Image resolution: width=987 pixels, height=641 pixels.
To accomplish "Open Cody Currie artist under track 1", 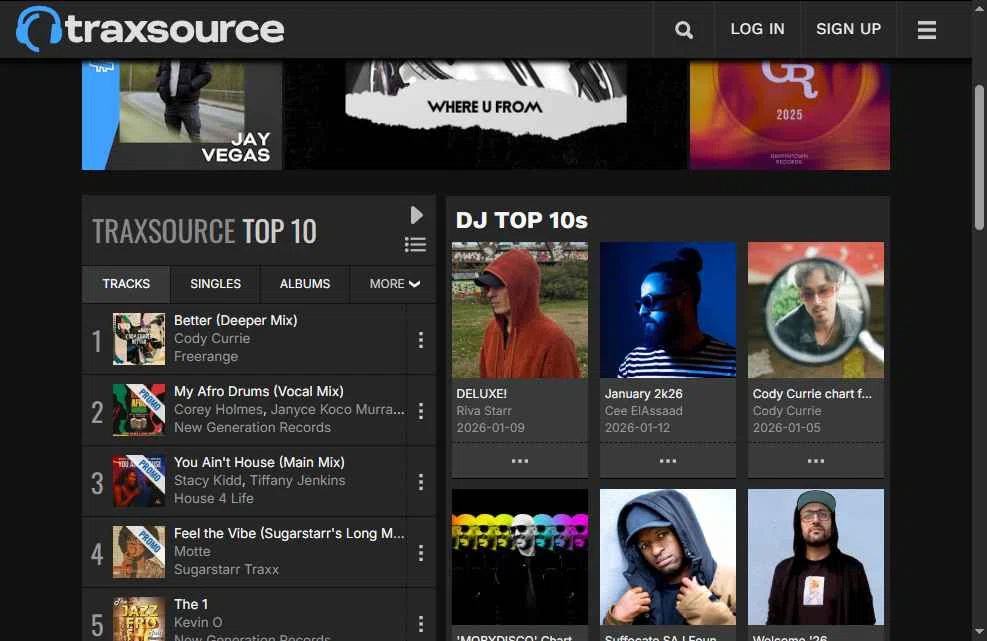I will click(x=212, y=339).
